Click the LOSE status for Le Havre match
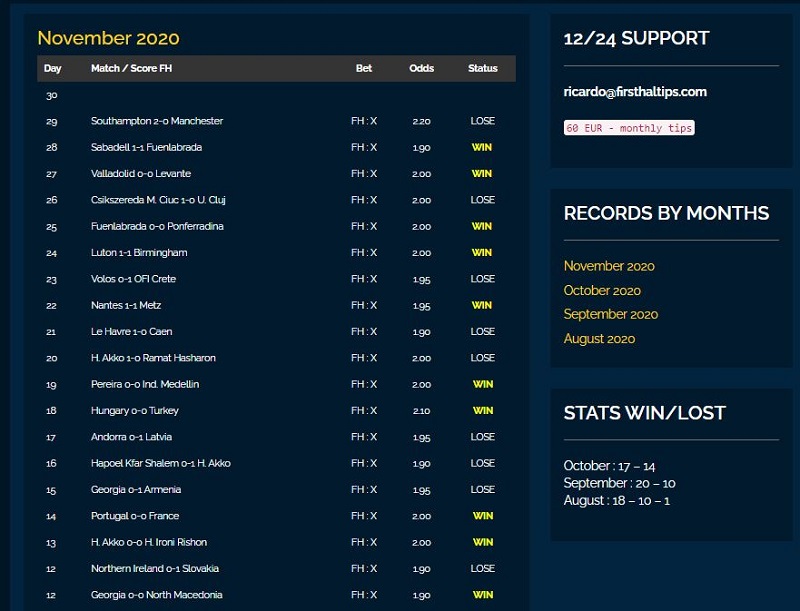Screen dimensions: 800x611 (483, 332)
